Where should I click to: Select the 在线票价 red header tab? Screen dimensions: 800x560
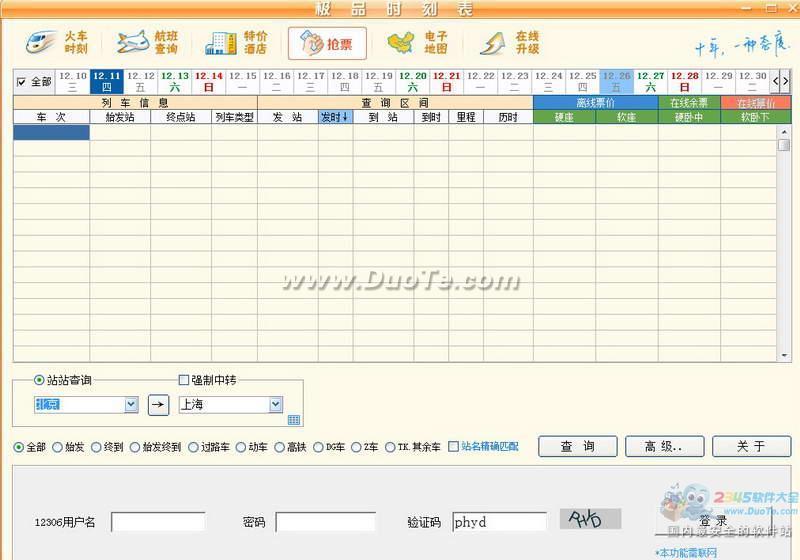[x=756, y=103]
